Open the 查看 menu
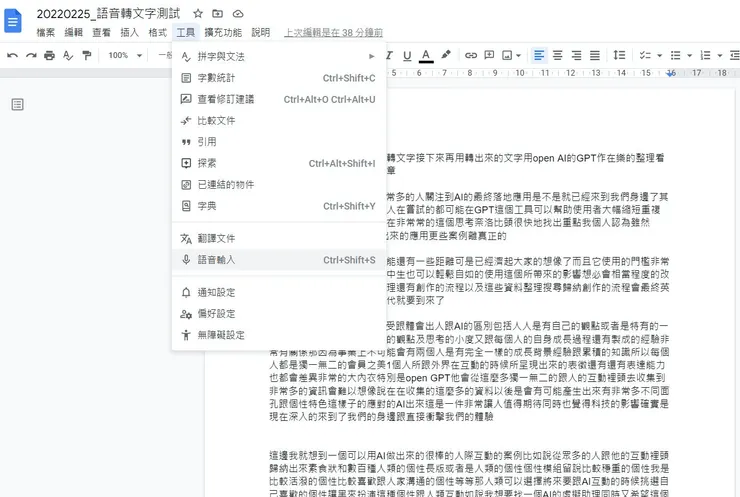740x497 pixels. coord(101,33)
